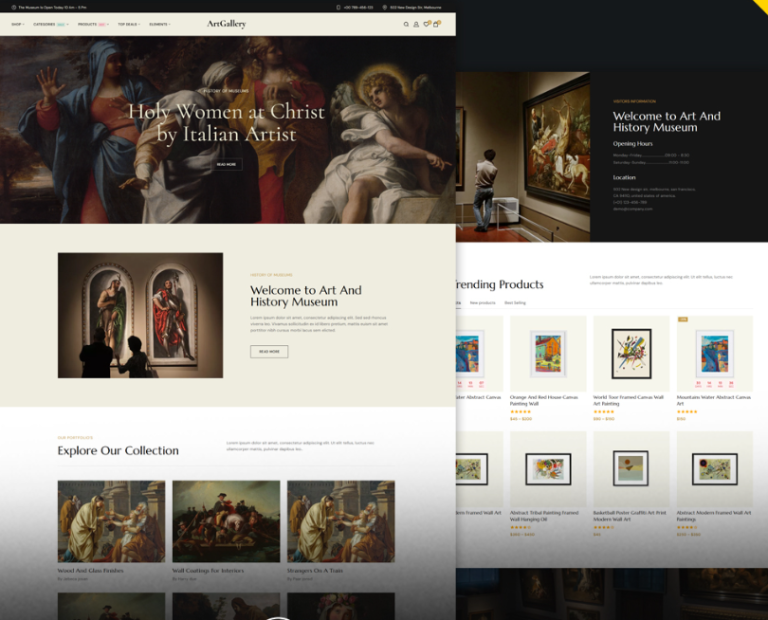
Task: Open the shopping cart bag icon
Action: pyautogui.click(x=437, y=24)
